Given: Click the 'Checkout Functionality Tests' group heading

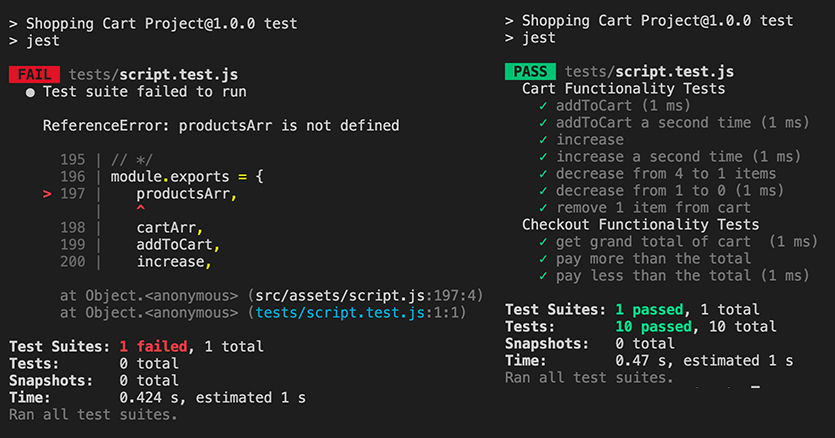Looking at the screenshot, I should coord(640,224).
